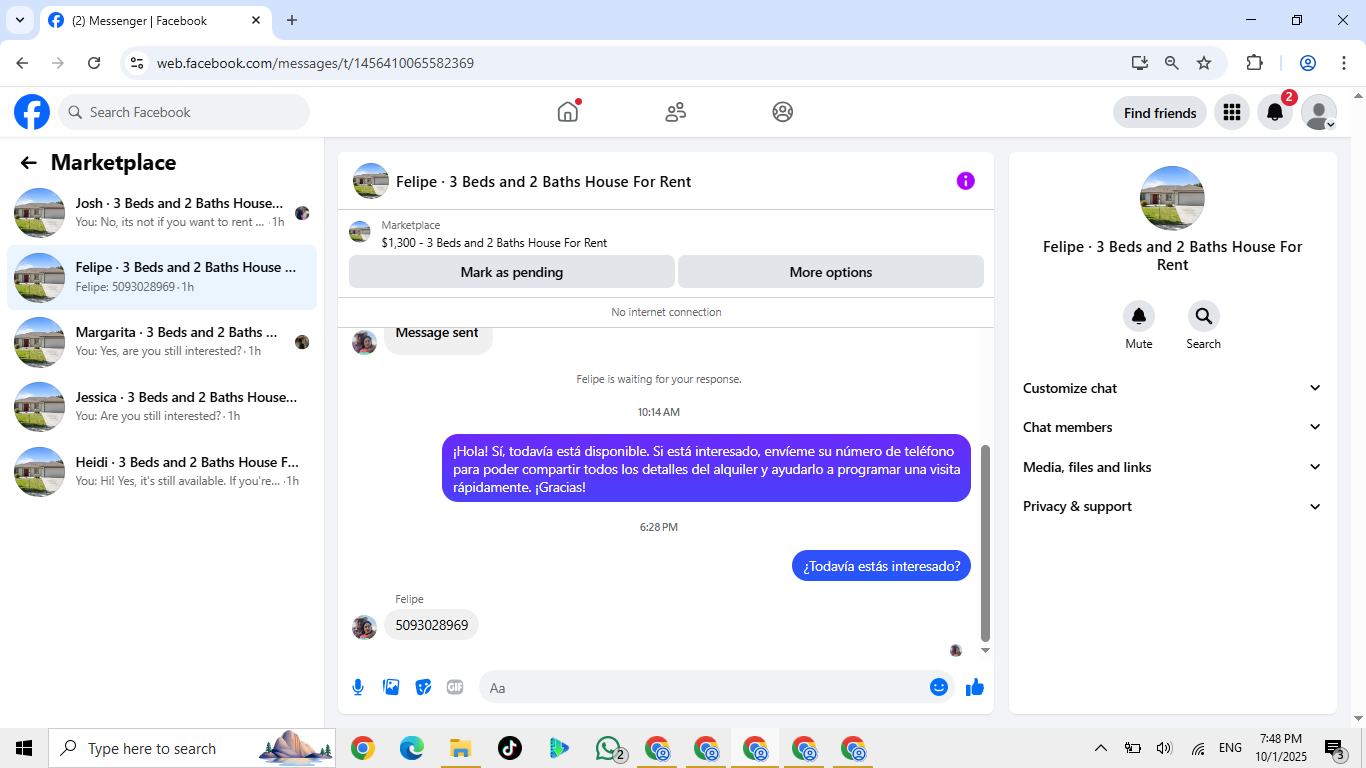Open the GIF picker icon
The width and height of the screenshot is (1366, 768).
click(x=455, y=687)
